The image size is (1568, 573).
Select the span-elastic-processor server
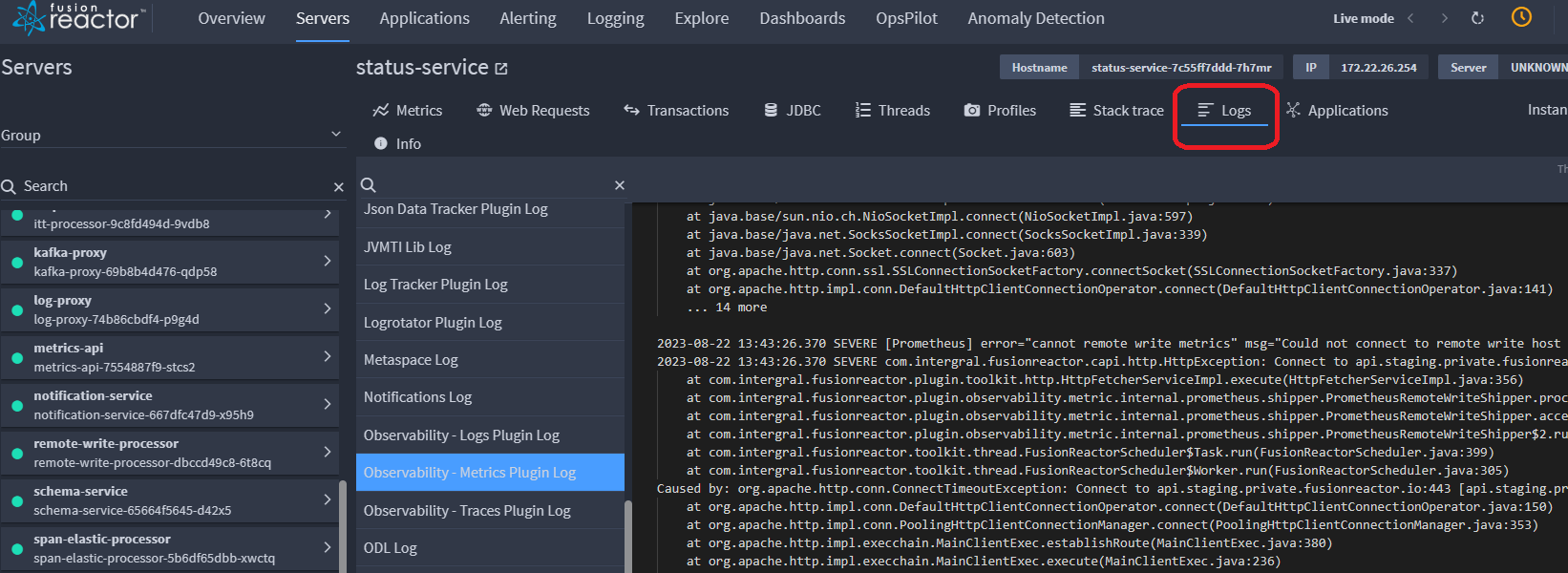pos(170,548)
